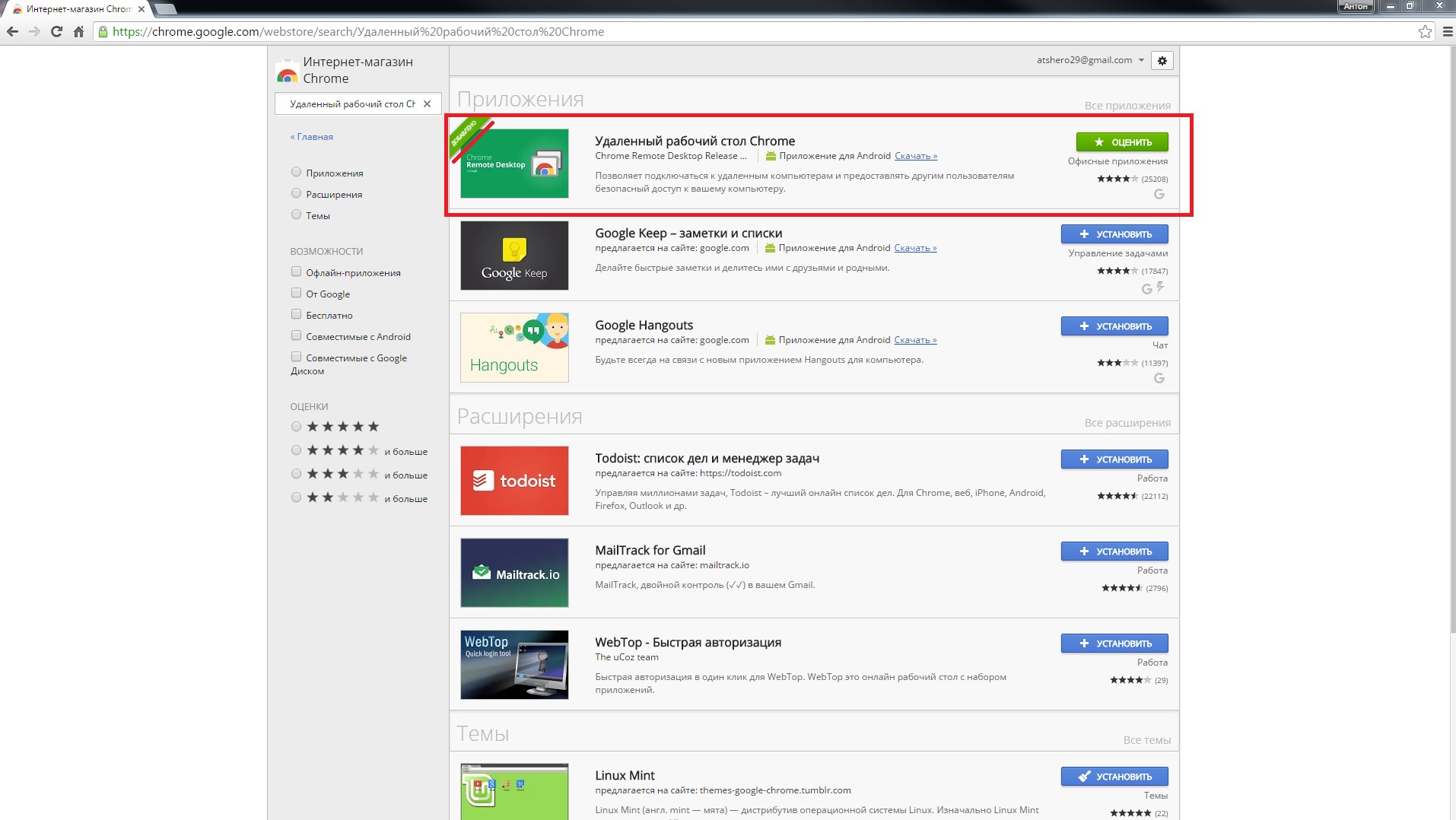Click the star rating of Todoist extension
The image size is (1456, 820).
tap(1117, 496)
